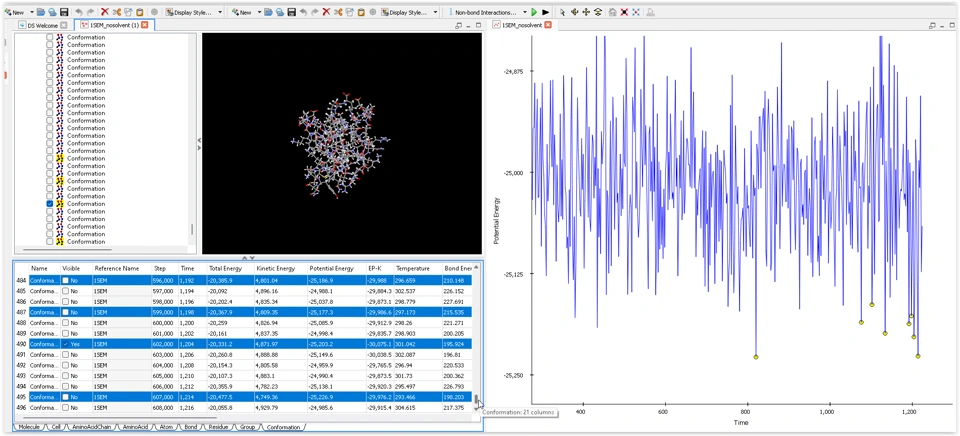Open the second toolbar's New dropdown arrow
The width and height of the screenshot is (960, 436).
point(260,12)
